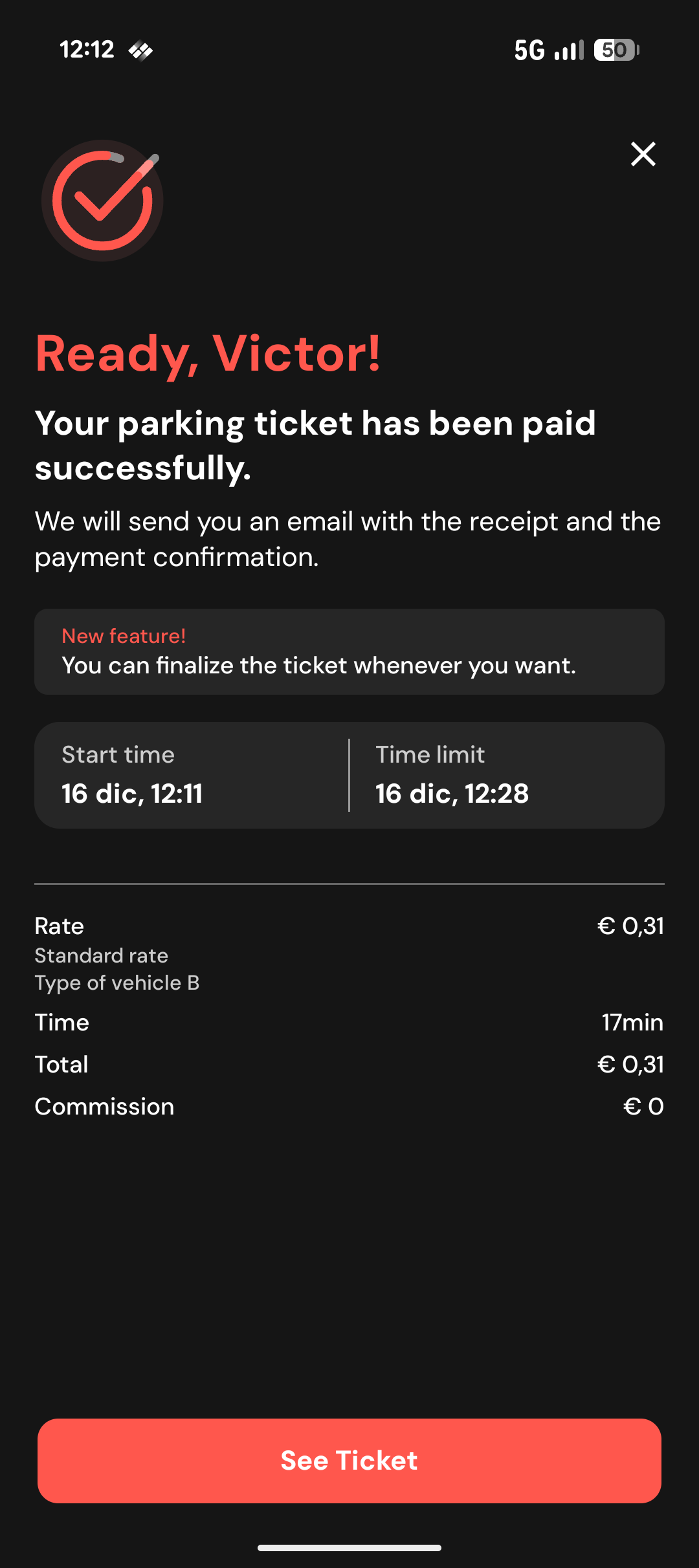Tap the Type of vehicle B text
This screenshot has width=699, height=1568.
(116, 983)
